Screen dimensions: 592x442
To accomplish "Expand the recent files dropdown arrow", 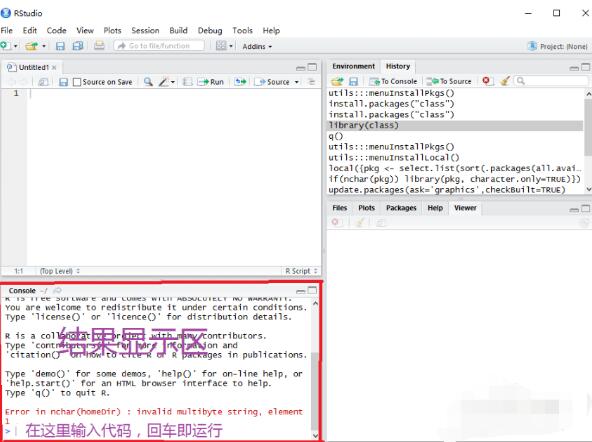I will 44,46.
